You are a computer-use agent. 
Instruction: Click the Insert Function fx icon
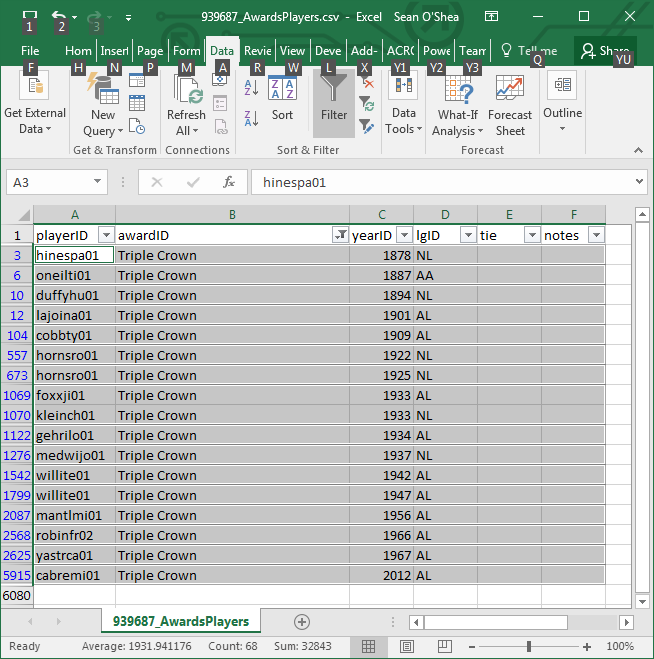tap(229, 182)
